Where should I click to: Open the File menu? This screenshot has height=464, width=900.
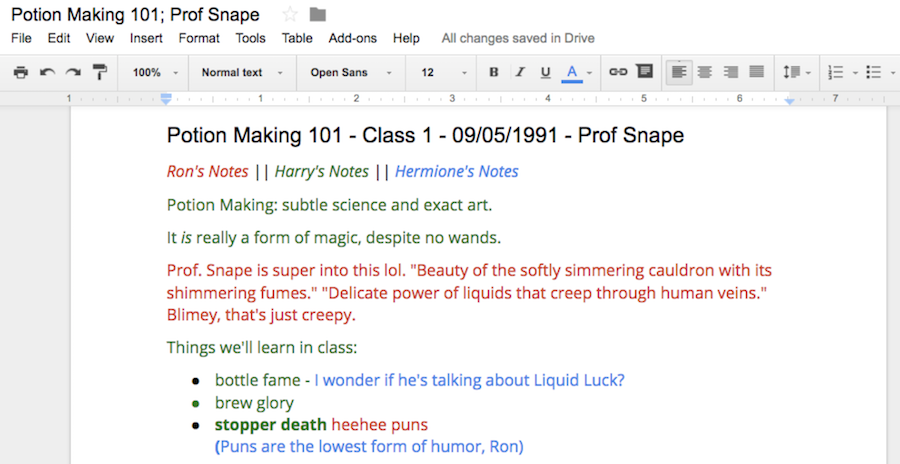click(x=21, y=38)
